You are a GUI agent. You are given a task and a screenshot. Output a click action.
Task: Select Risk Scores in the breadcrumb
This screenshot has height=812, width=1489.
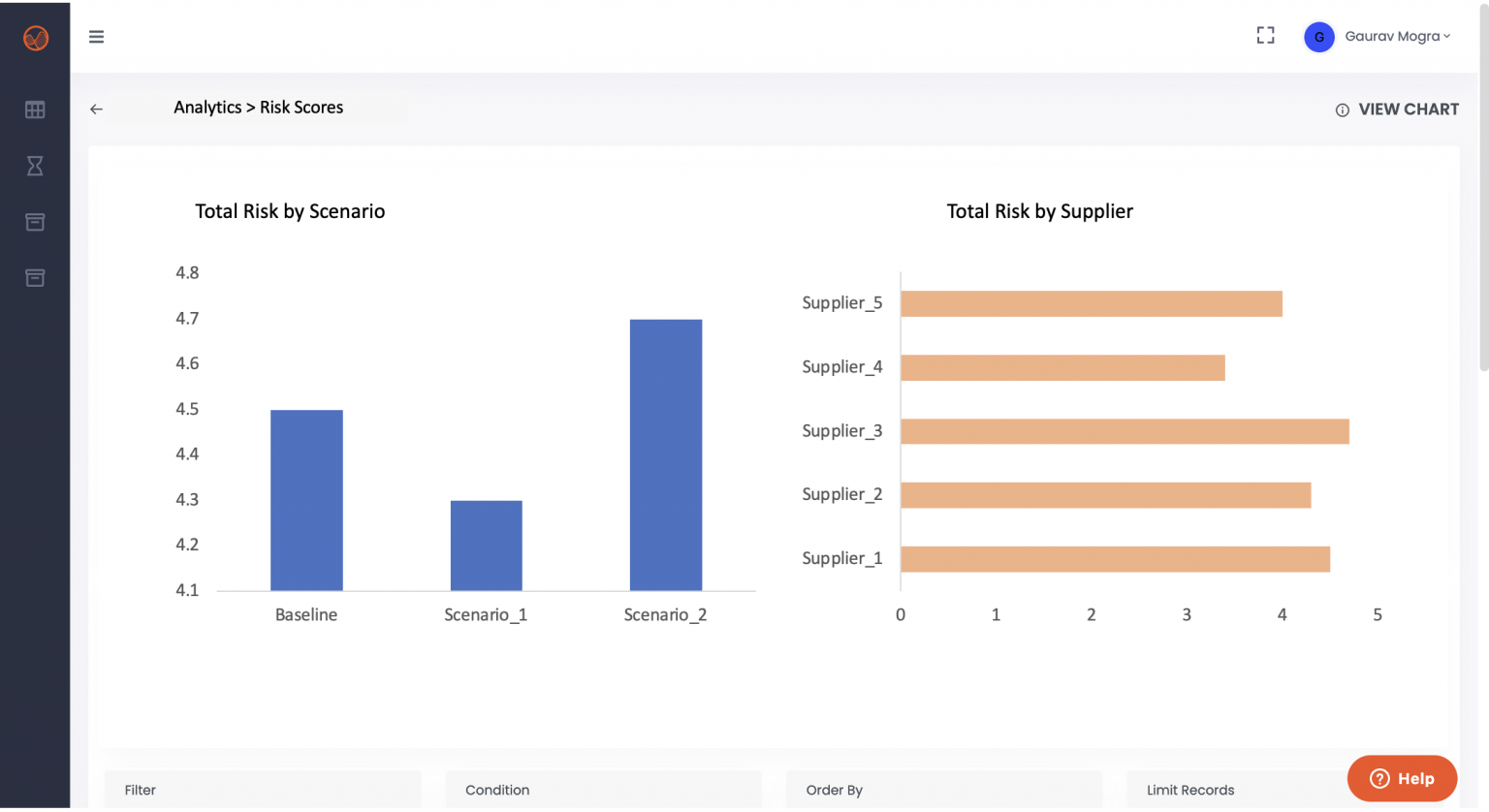(x=301, y=107)
